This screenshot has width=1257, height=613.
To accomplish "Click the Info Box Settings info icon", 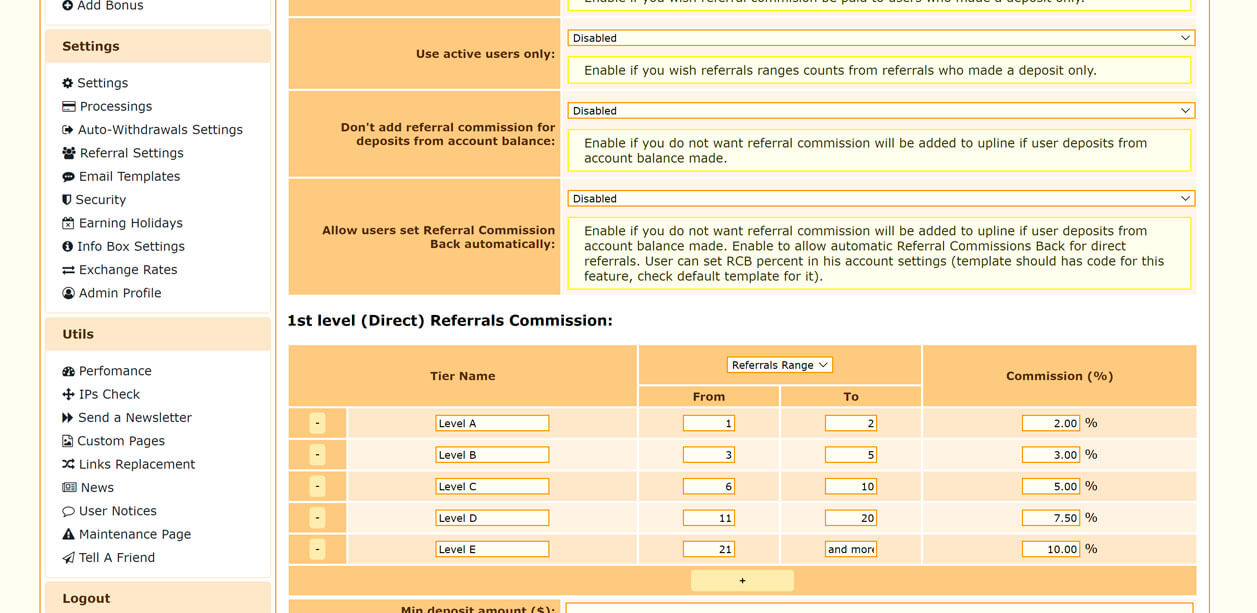I will 68,246.
